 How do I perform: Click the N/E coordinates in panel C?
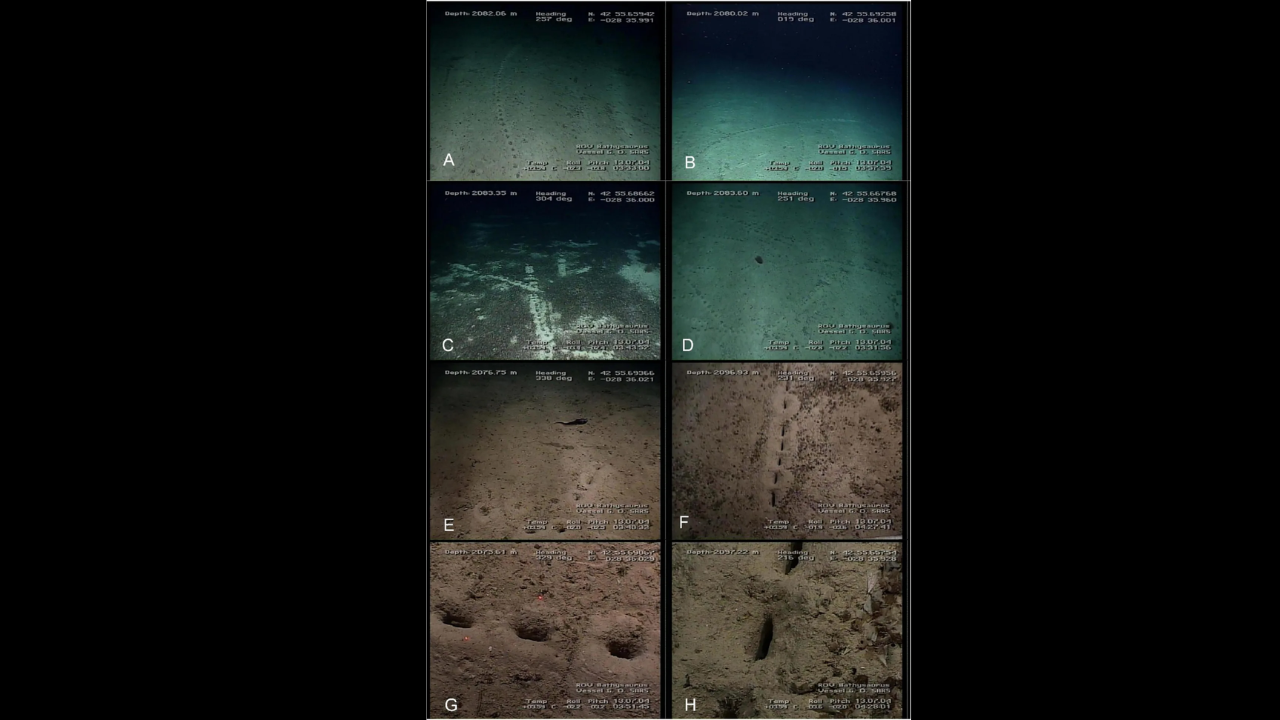pyautogui.click(x=621, y=196)
